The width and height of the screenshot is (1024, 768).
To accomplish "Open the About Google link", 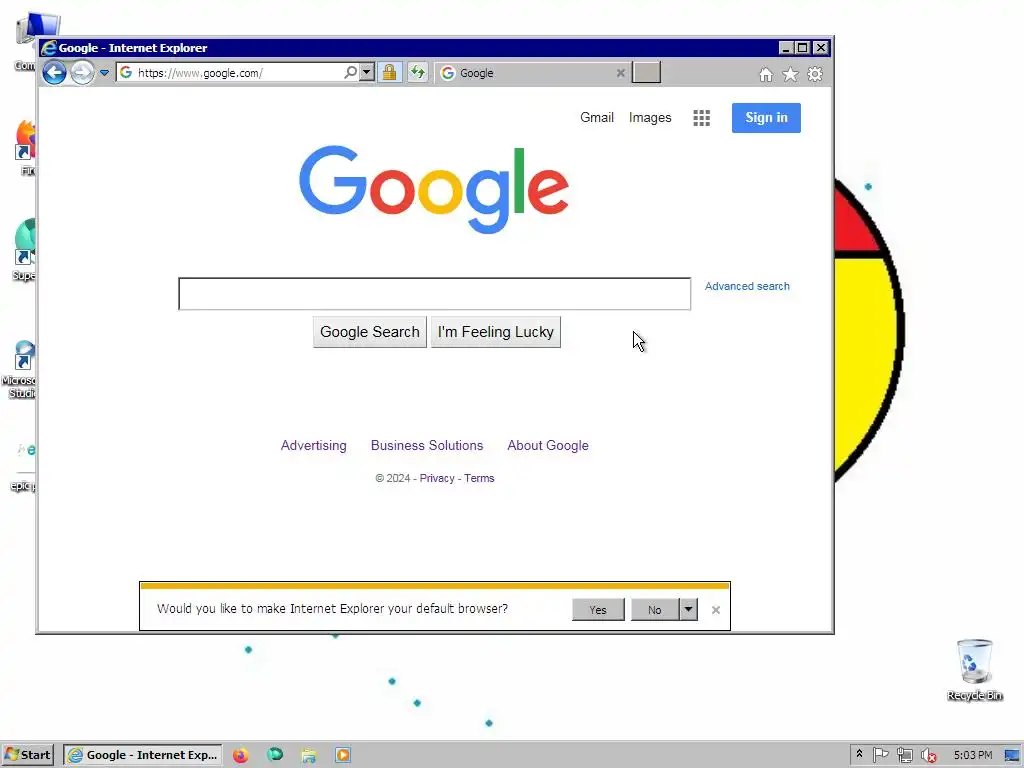I will (x=548, y=445).
